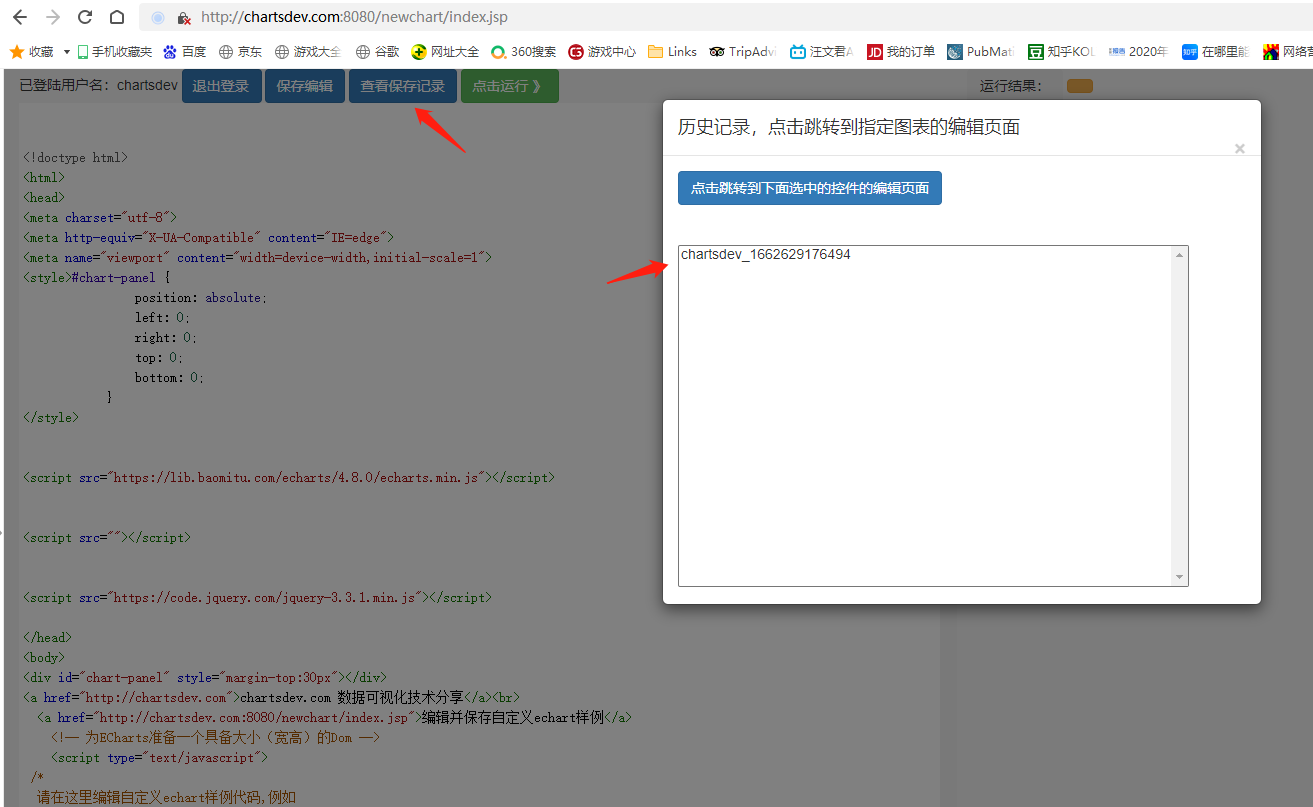Open the 网址大全 bookmark
Image resolution: width=1313 pixels, height=807 pixels.
445,51
